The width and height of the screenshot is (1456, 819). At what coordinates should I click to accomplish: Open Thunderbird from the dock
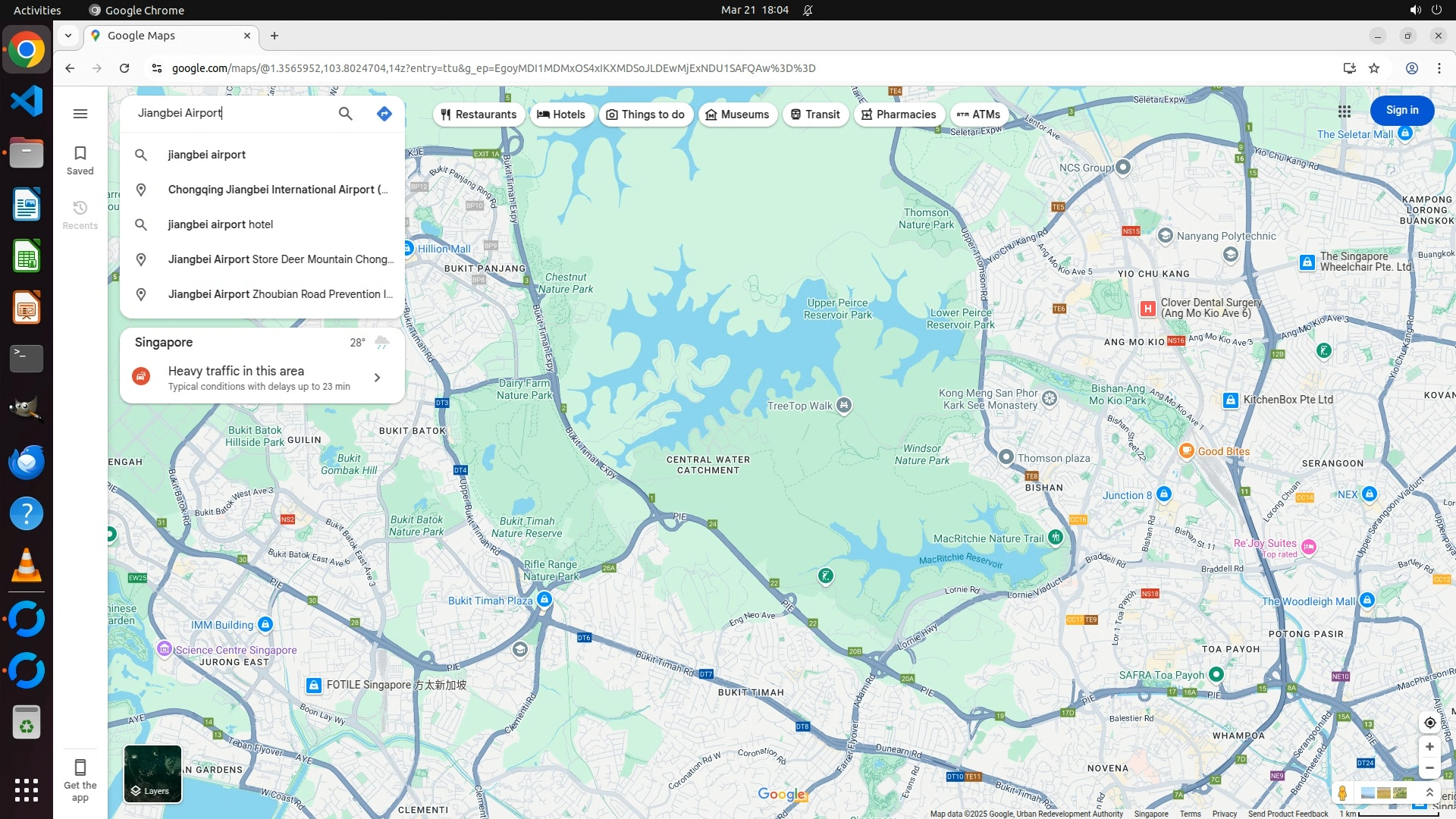click(27, 462)
